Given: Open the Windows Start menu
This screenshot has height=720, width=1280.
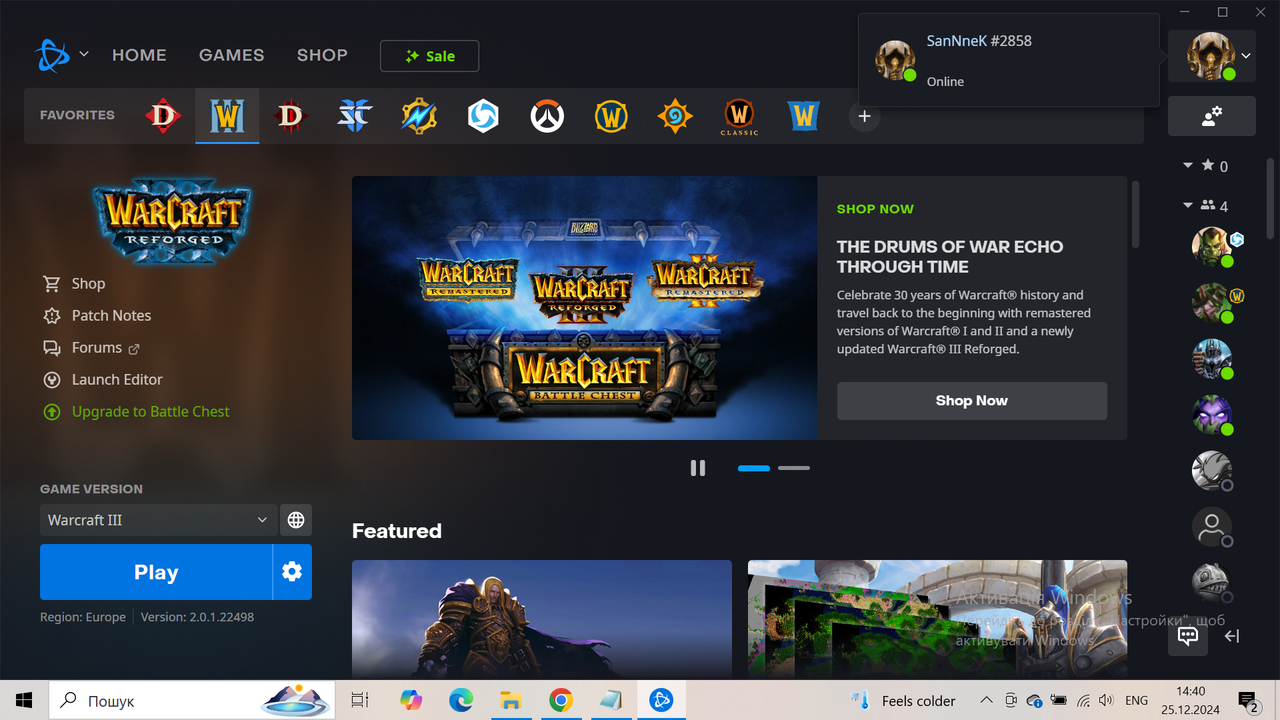Looking at the screenshot, I should coord(24,700).
